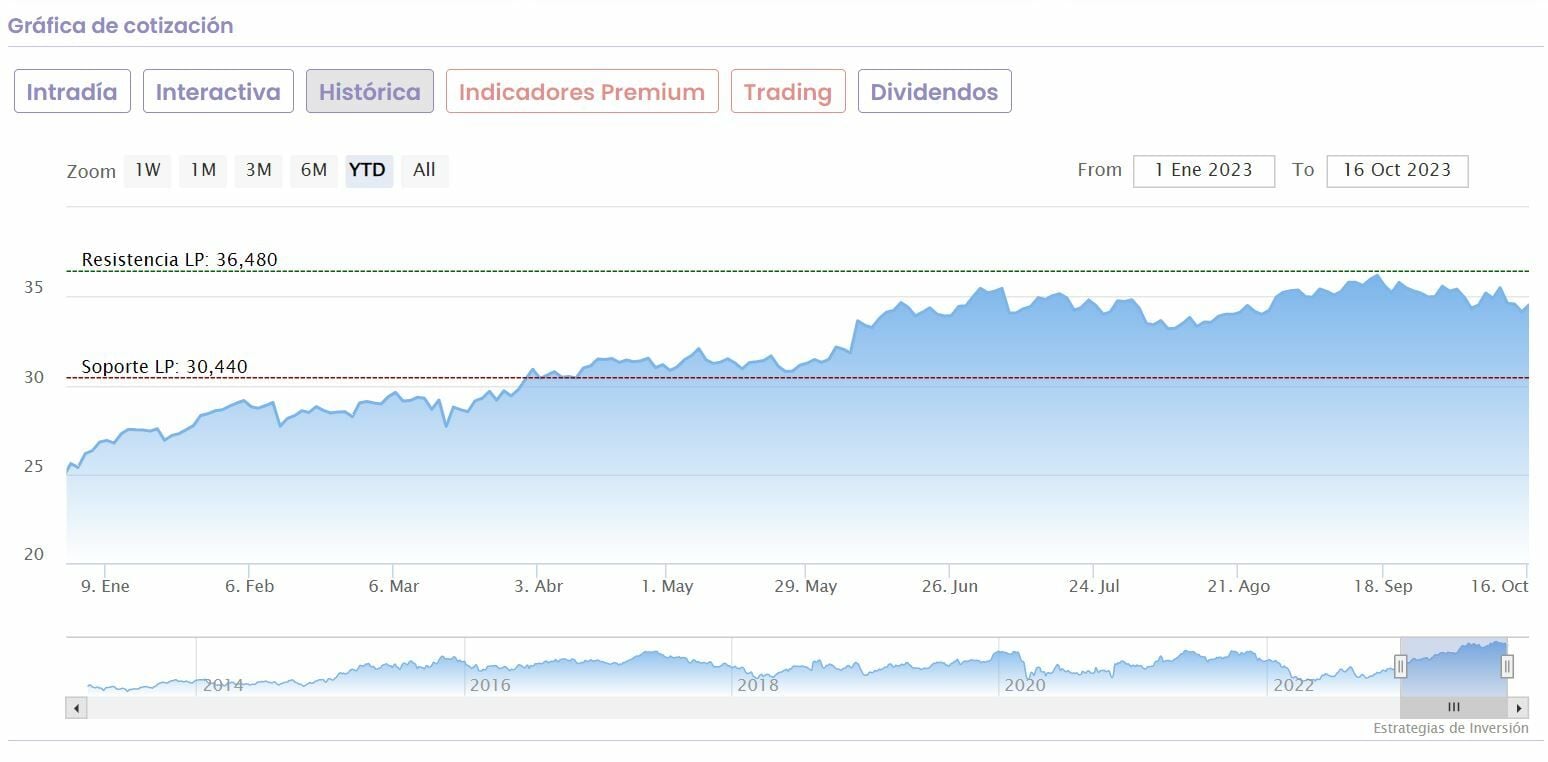Open the Intradía chart tab
This screenshot has width=1548, height=762.
coord(72,92)
